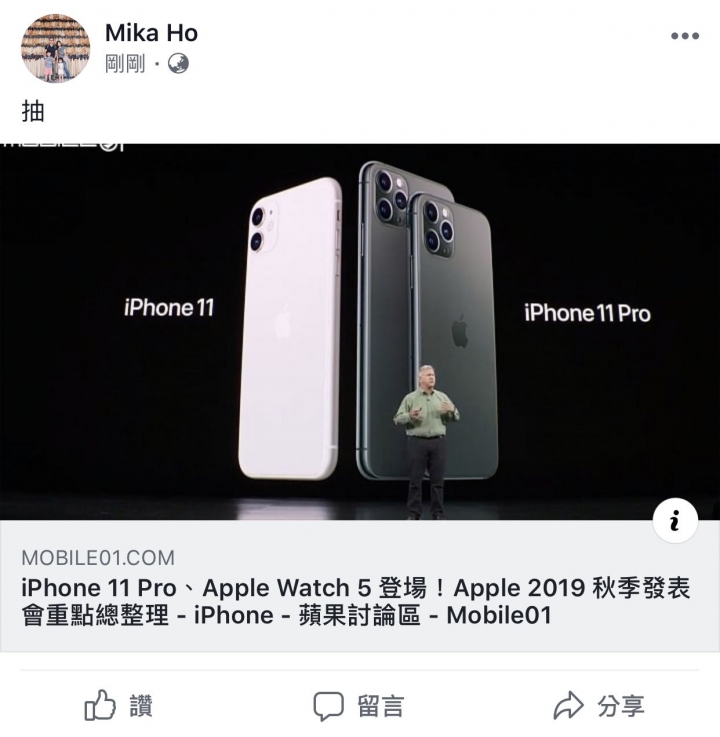Tap the speech bubble comment icon
The height and width of the screenshot is (737, 720).
click(x=329, y=706)
